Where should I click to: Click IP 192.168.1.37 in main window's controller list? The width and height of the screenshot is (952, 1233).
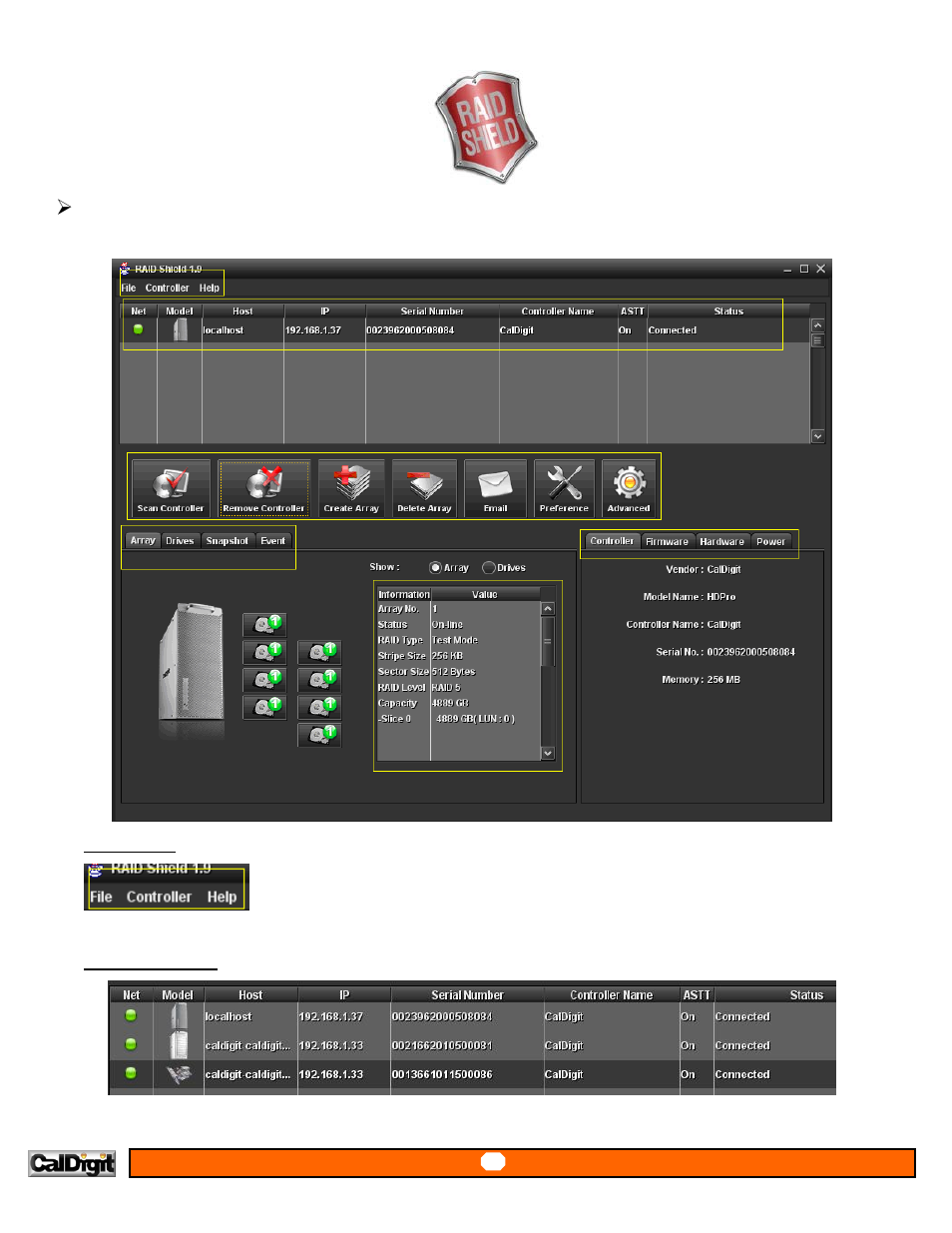313,330
